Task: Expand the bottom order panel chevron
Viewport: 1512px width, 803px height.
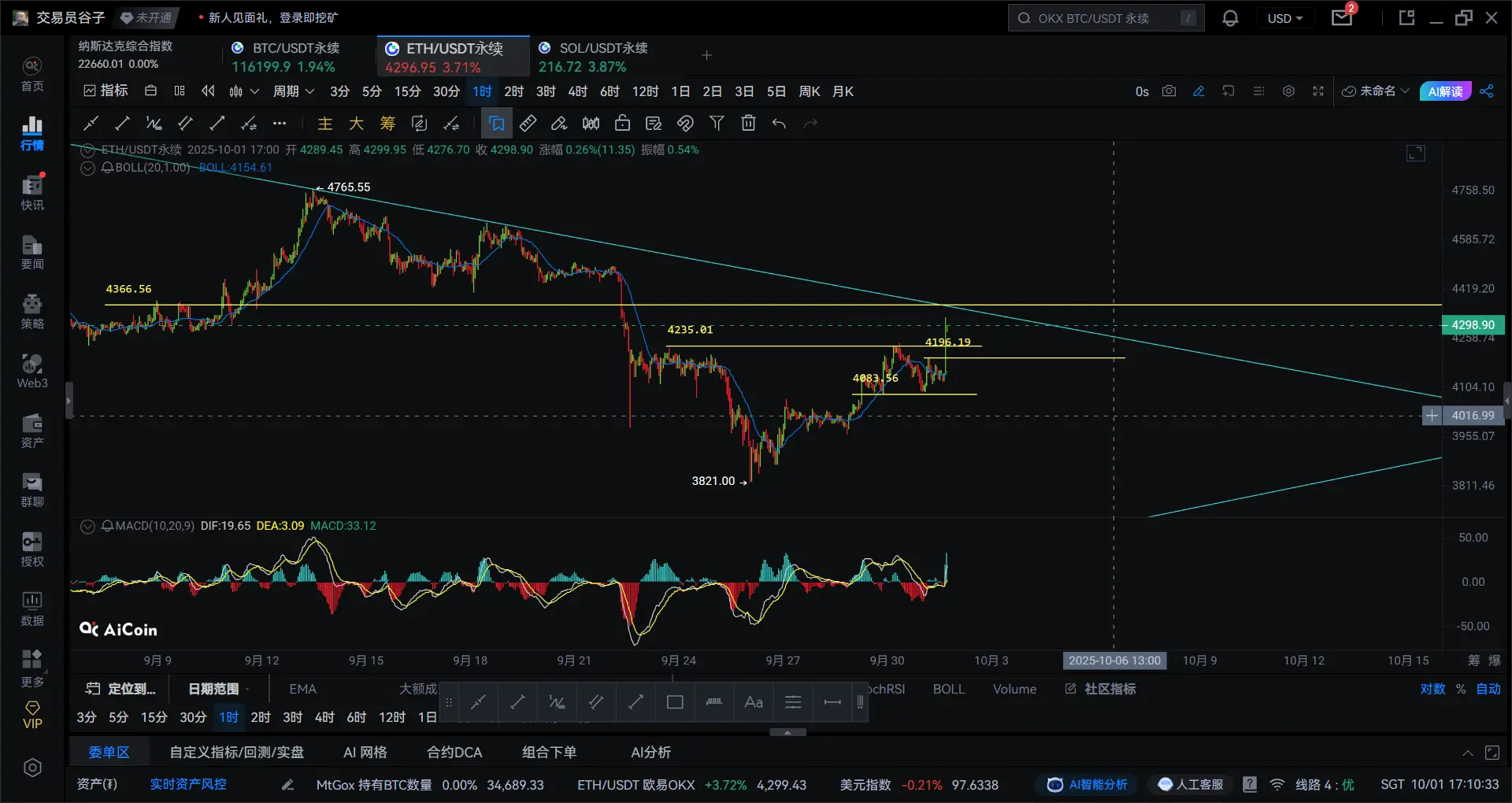Action: 1468,753
